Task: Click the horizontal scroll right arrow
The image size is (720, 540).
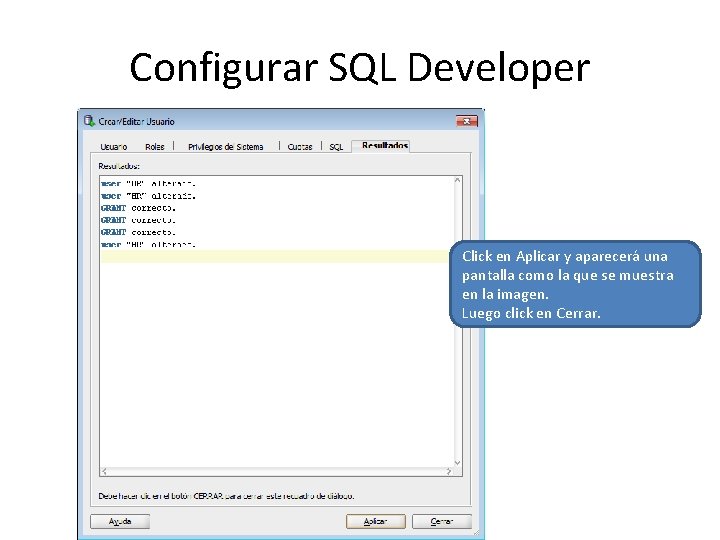Action: click(x=448, y=471)
